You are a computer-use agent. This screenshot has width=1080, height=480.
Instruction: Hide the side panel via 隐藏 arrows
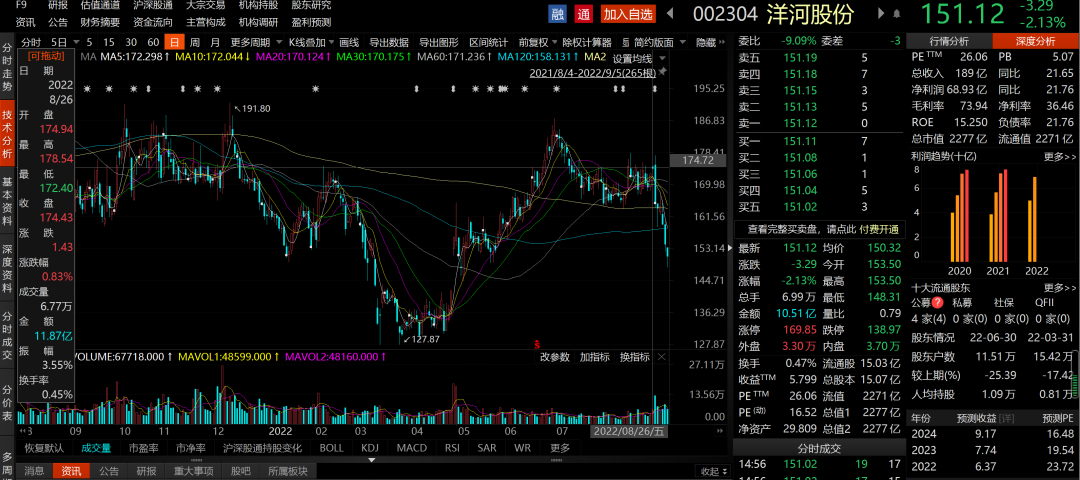click(x=712, y=42)
